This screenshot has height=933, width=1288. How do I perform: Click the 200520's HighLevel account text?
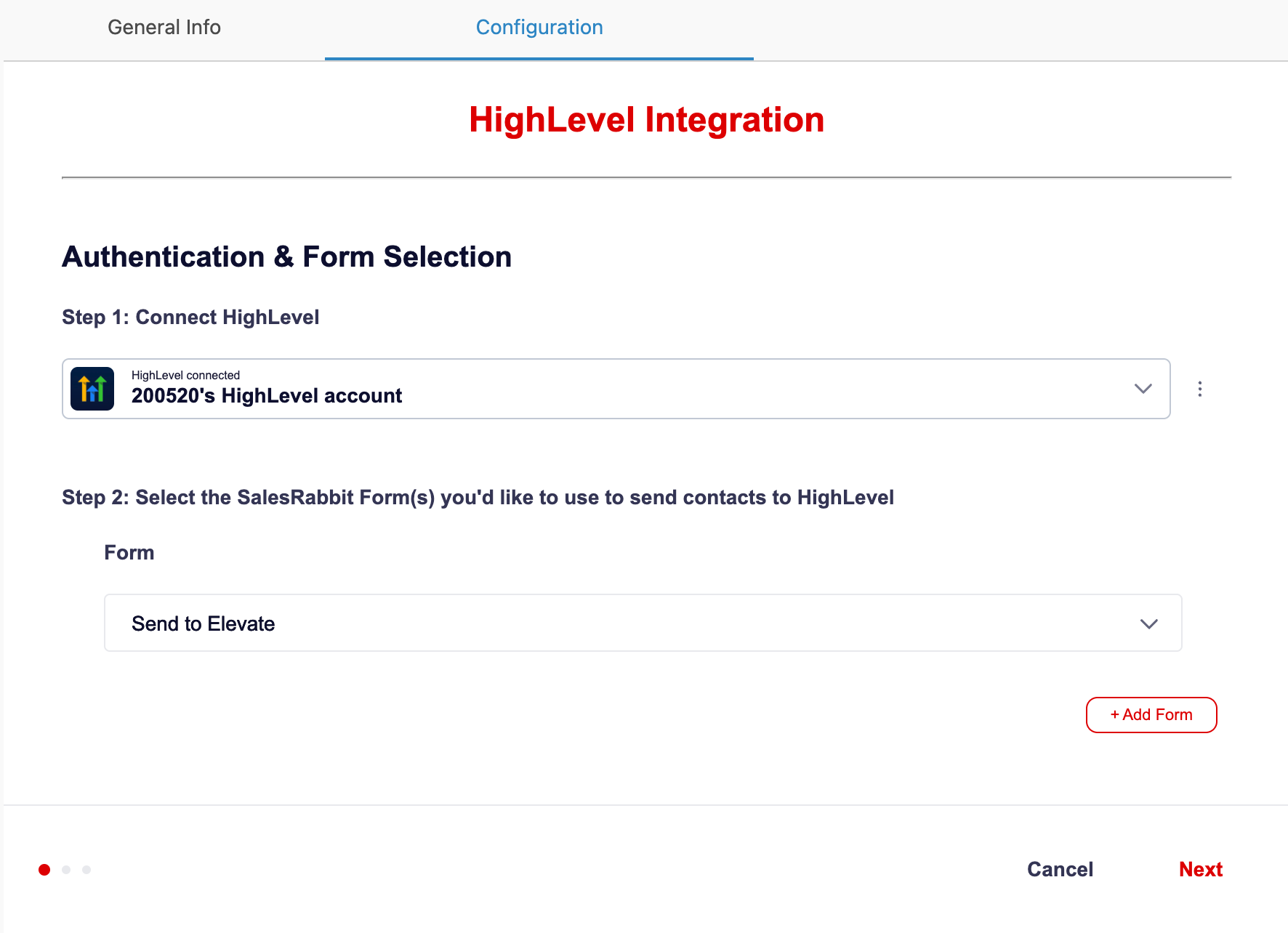(267, 396)
